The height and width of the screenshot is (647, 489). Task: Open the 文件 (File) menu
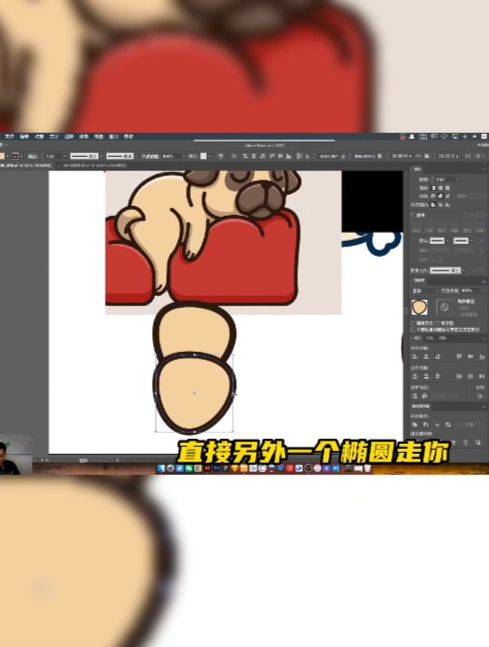pos(9,137)
